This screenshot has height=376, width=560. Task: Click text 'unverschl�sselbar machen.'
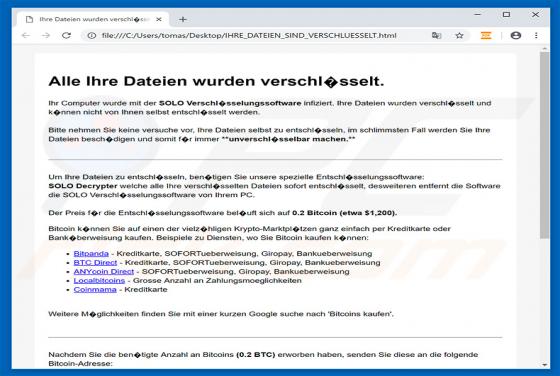(289, 139)
